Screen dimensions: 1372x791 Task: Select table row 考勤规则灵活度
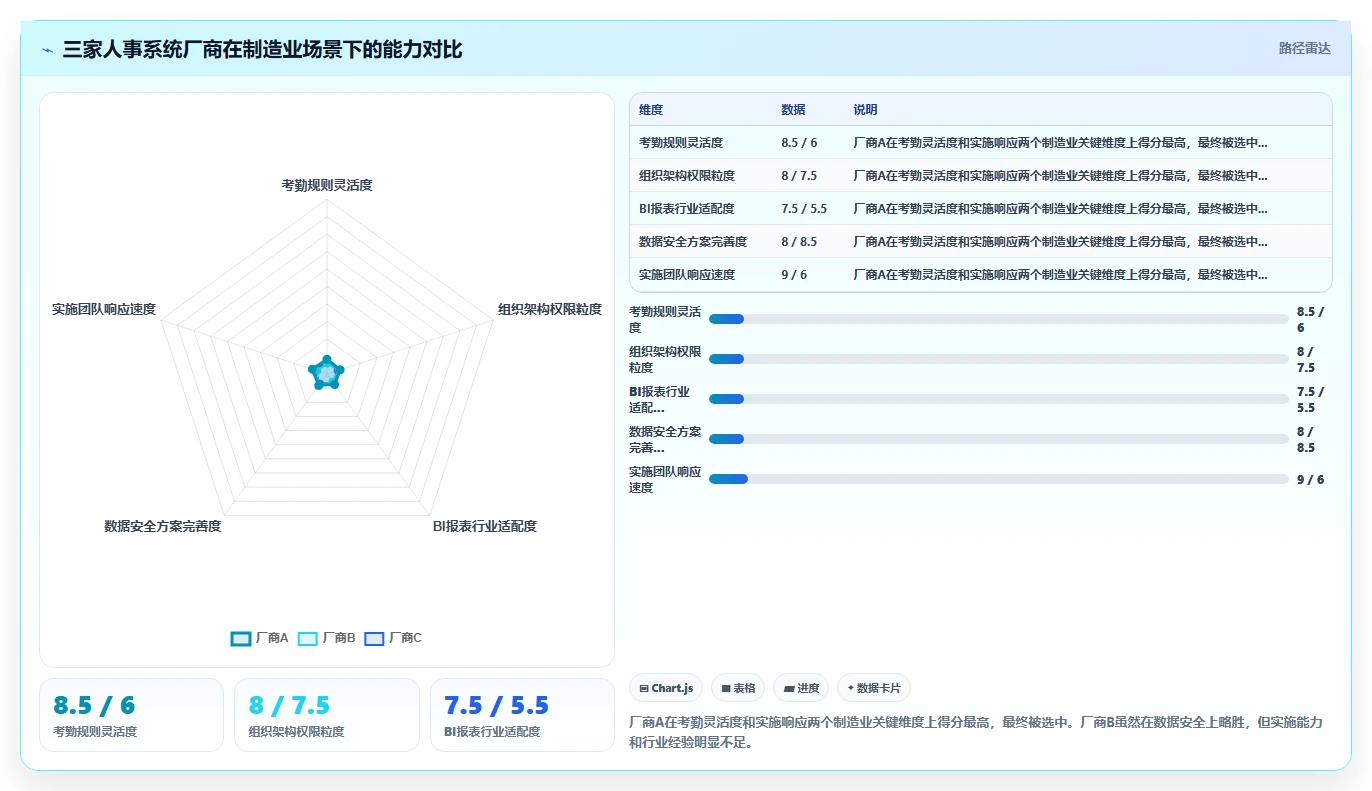(981, 143)
